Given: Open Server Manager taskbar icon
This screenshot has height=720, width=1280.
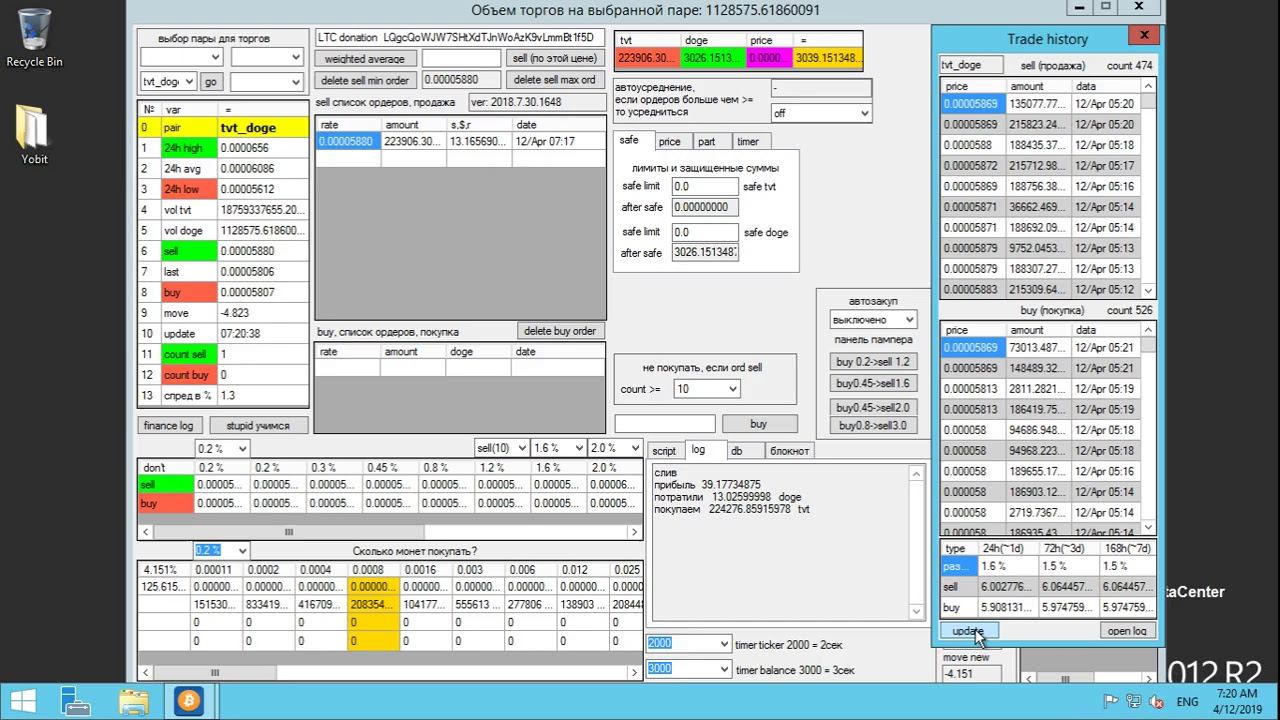Looking at the screenshot, I should click(76, 701).
